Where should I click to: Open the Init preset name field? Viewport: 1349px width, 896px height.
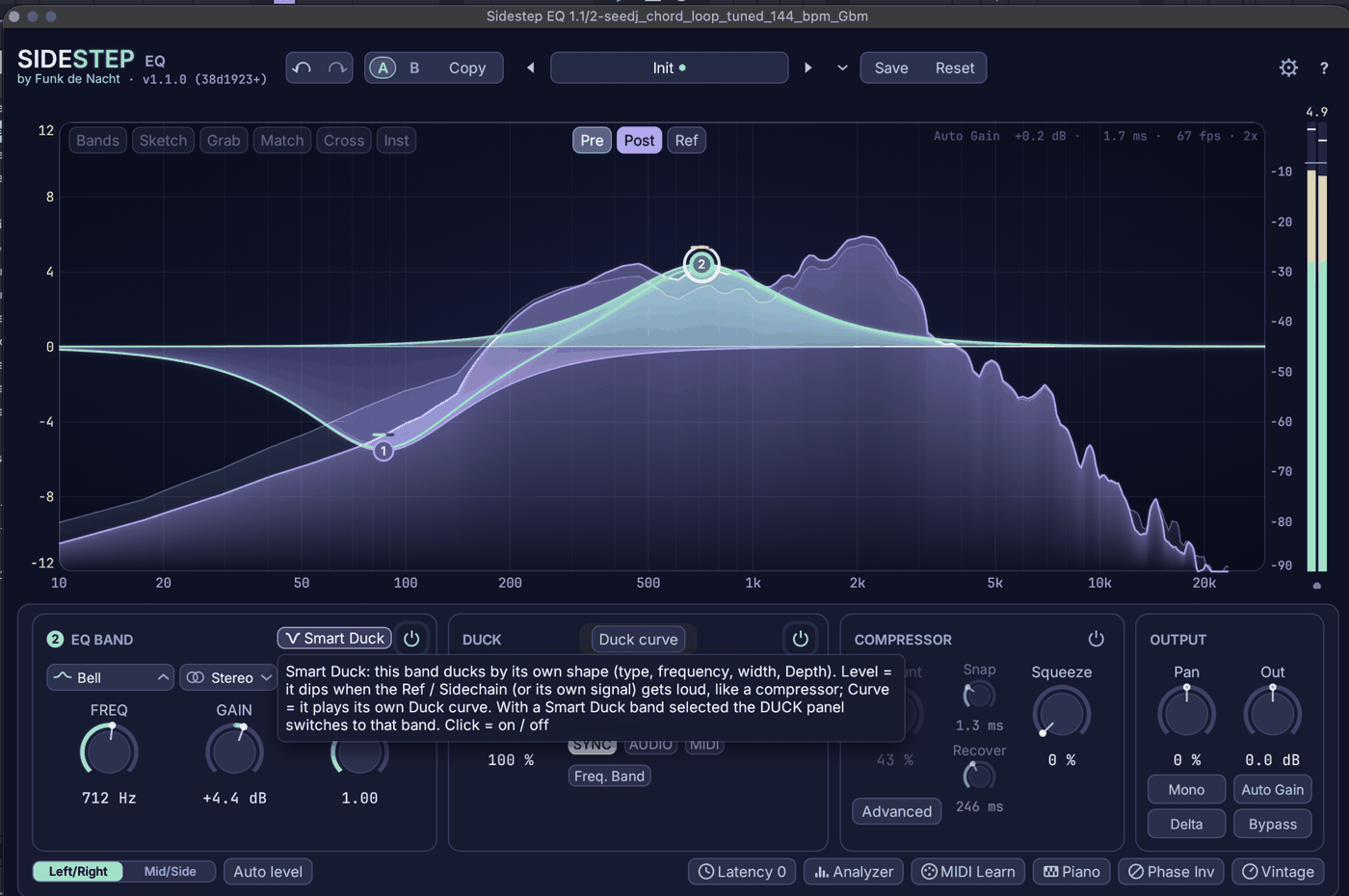[669, 67]
